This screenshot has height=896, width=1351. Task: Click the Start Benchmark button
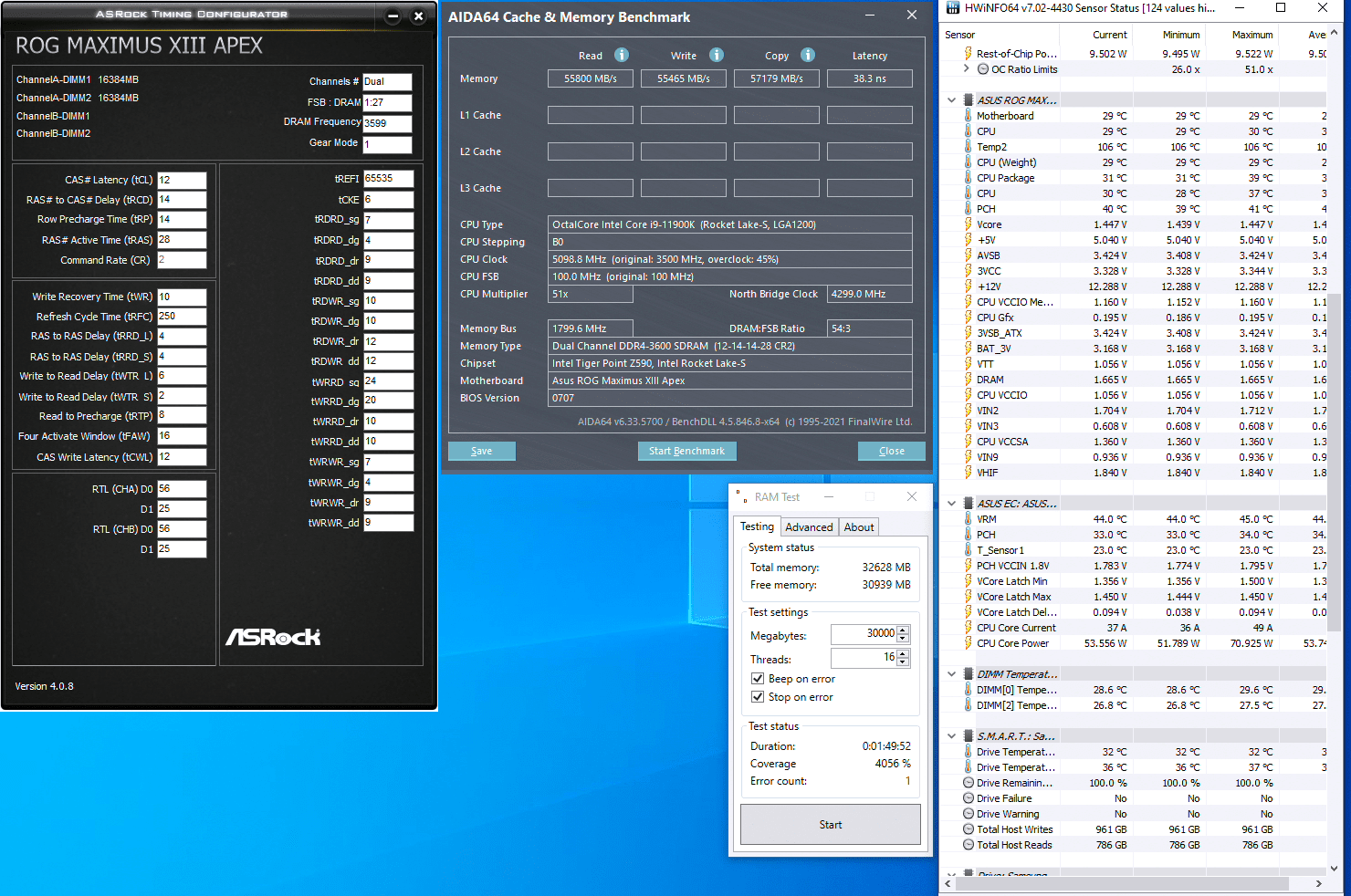point(686,451)
